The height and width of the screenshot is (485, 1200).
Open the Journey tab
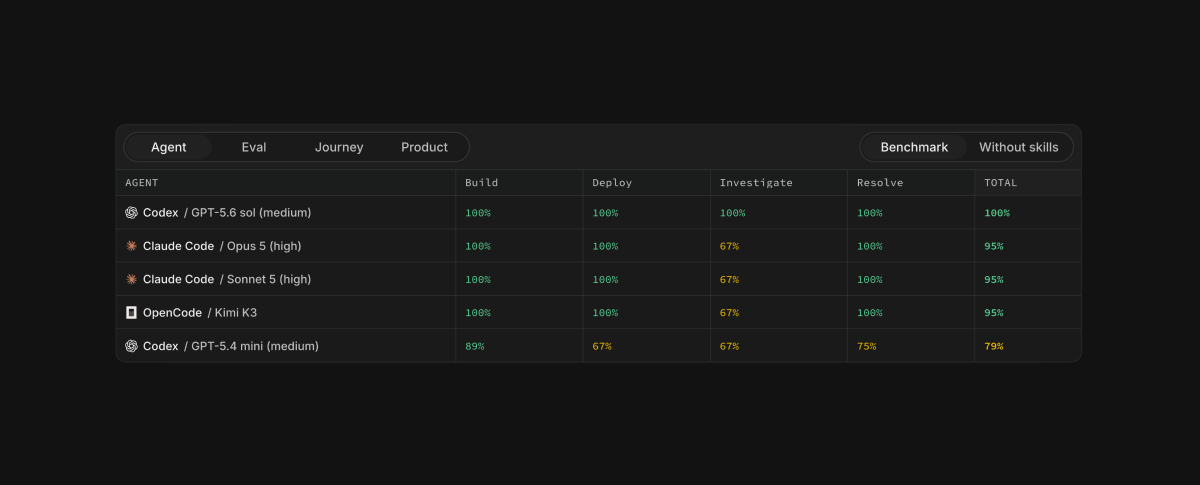(339, 147)
